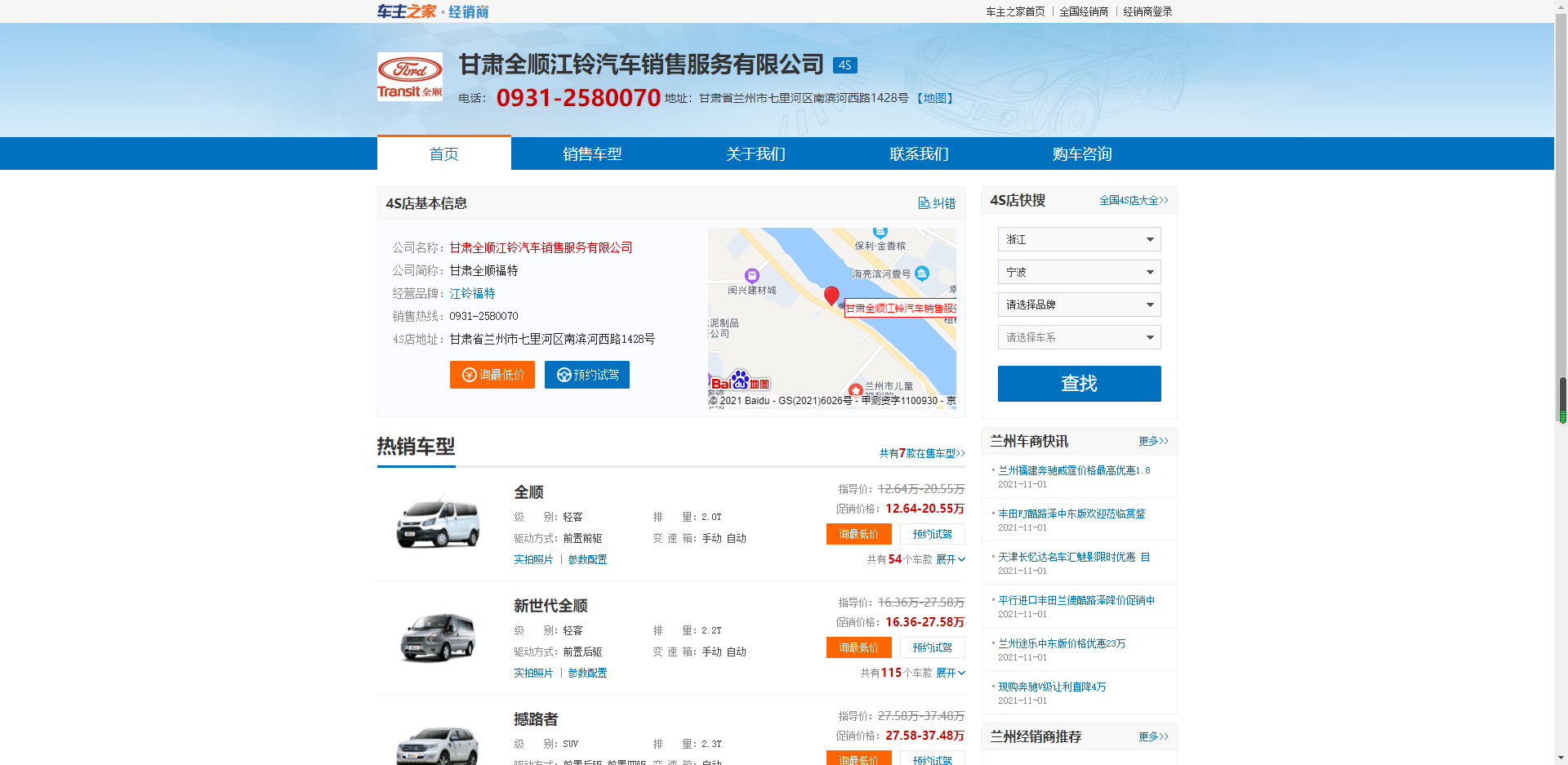Screen dimensions: 1568x765
Task: Click 询最低价 for 新世代全顺 model
Action: (x=859, y=647)
